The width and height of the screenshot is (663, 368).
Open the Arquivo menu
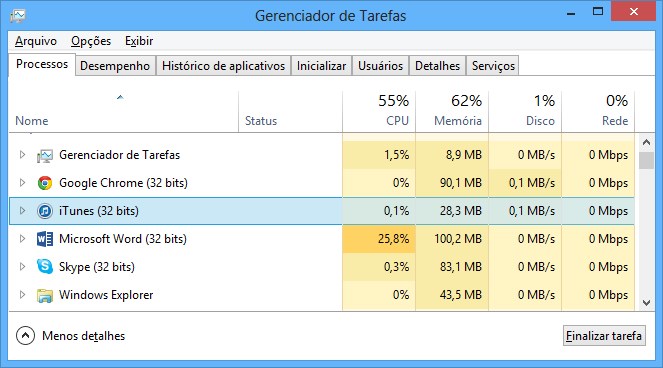click(x=36, y=41)
